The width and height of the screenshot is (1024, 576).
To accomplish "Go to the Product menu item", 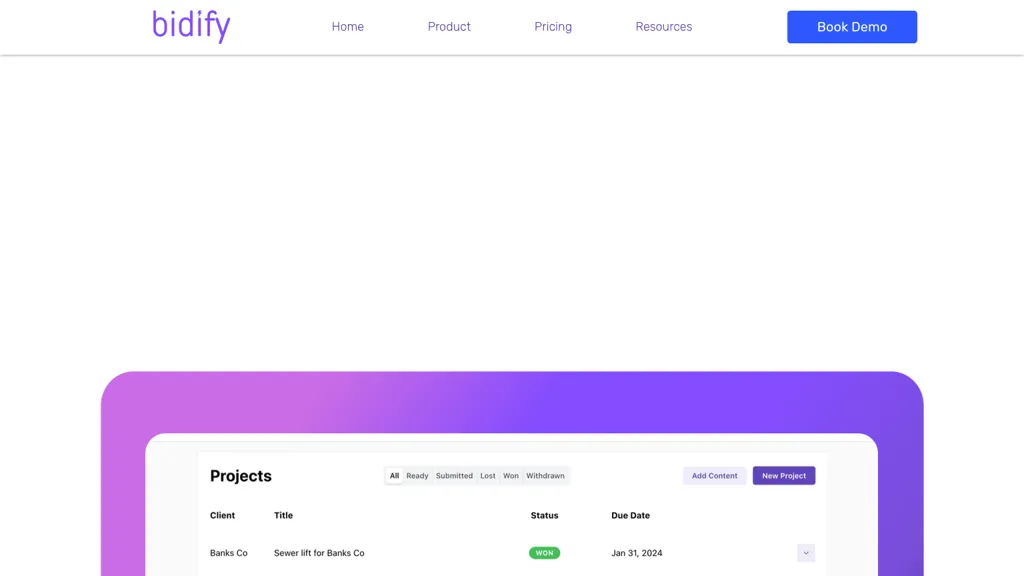I will coord(449,27).
